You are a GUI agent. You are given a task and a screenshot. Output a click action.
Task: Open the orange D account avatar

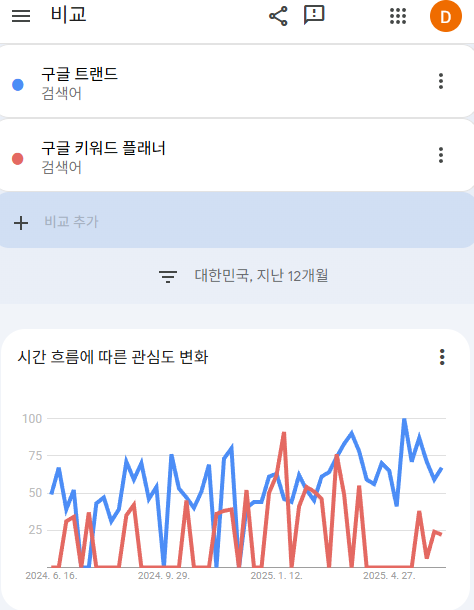coord(446,17)
